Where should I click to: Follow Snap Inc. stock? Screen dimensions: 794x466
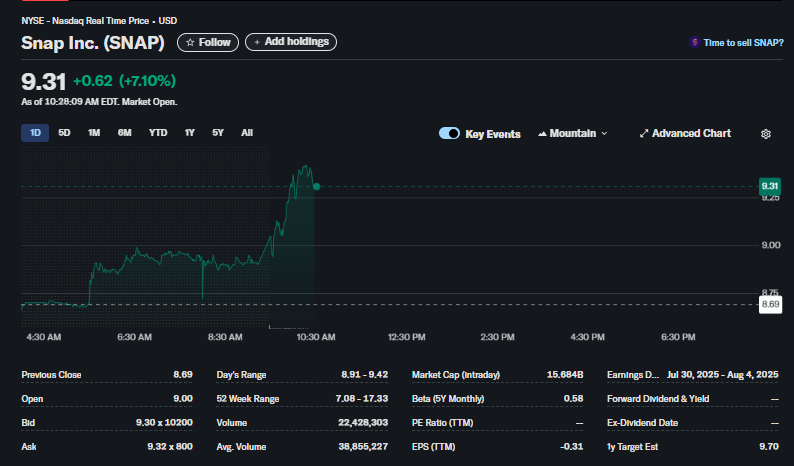(x=208, y=43)
